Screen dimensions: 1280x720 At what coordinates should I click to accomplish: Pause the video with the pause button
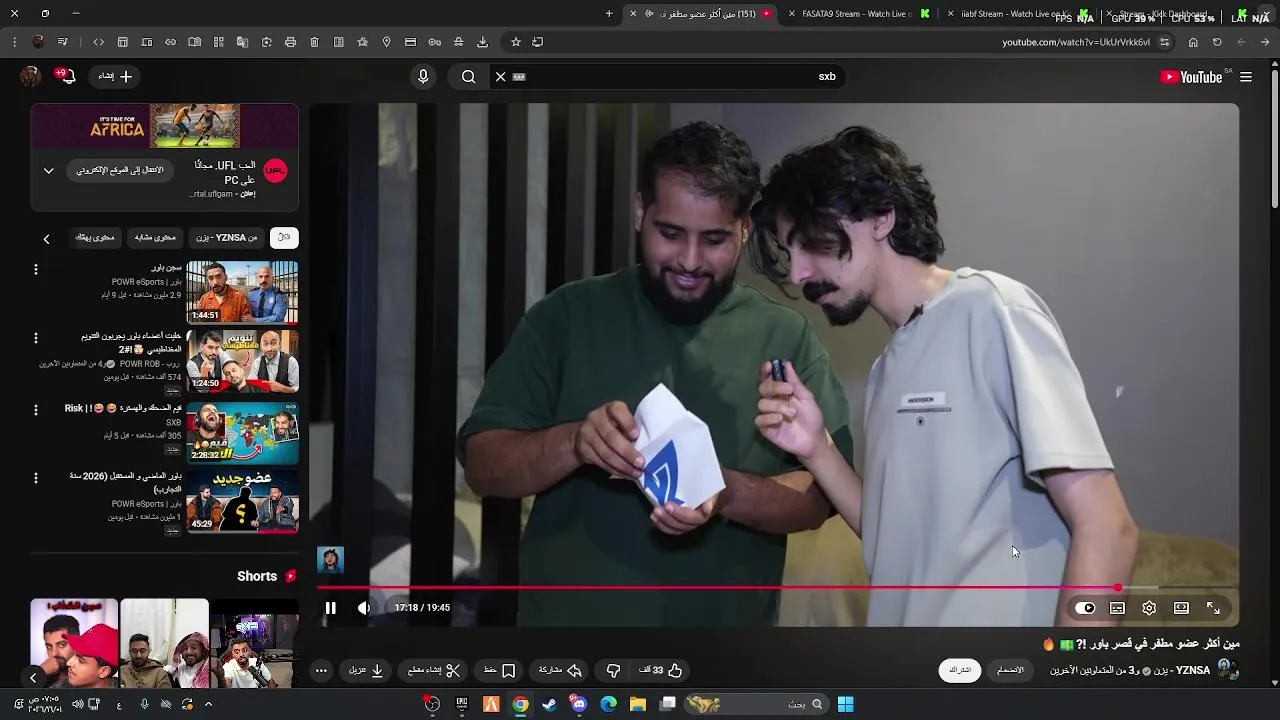[x=330, y=608]
